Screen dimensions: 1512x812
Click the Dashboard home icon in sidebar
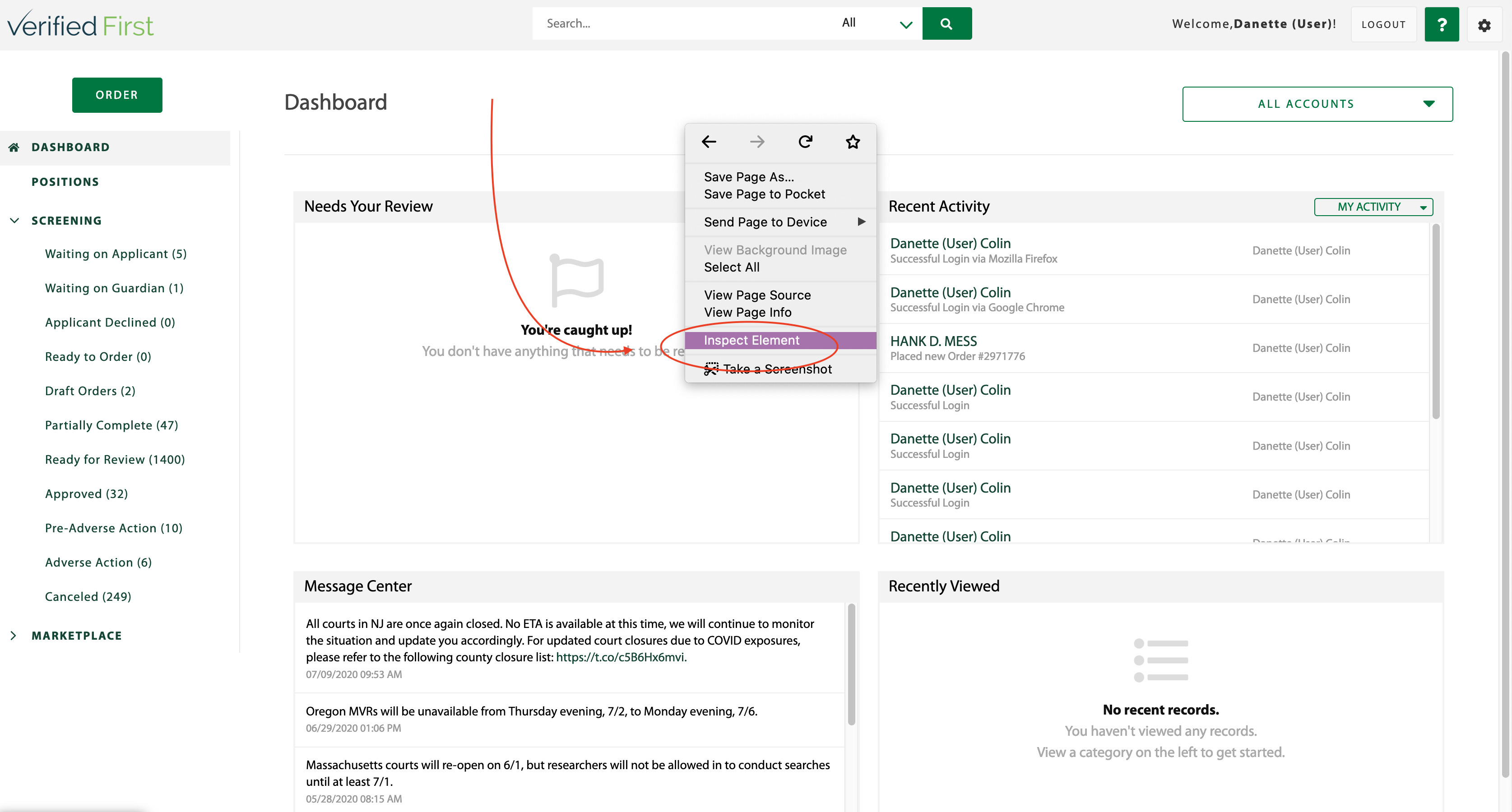click(x=14, y=147)
